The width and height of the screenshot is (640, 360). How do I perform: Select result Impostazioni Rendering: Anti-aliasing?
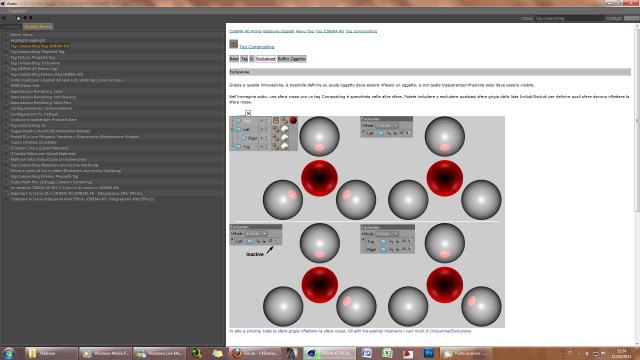tap(43, 97)
